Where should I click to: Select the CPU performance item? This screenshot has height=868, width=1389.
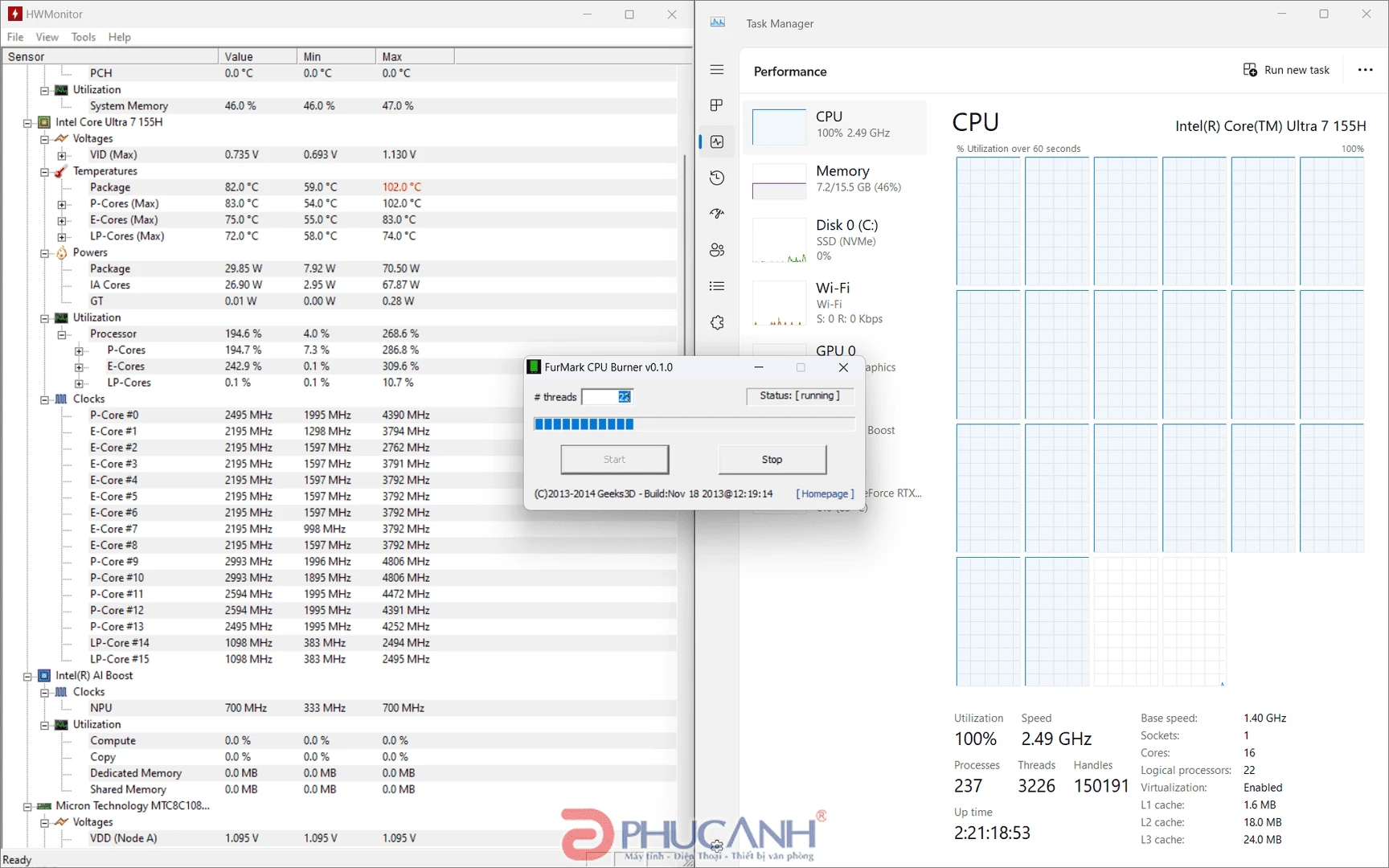tap(836, 127)
